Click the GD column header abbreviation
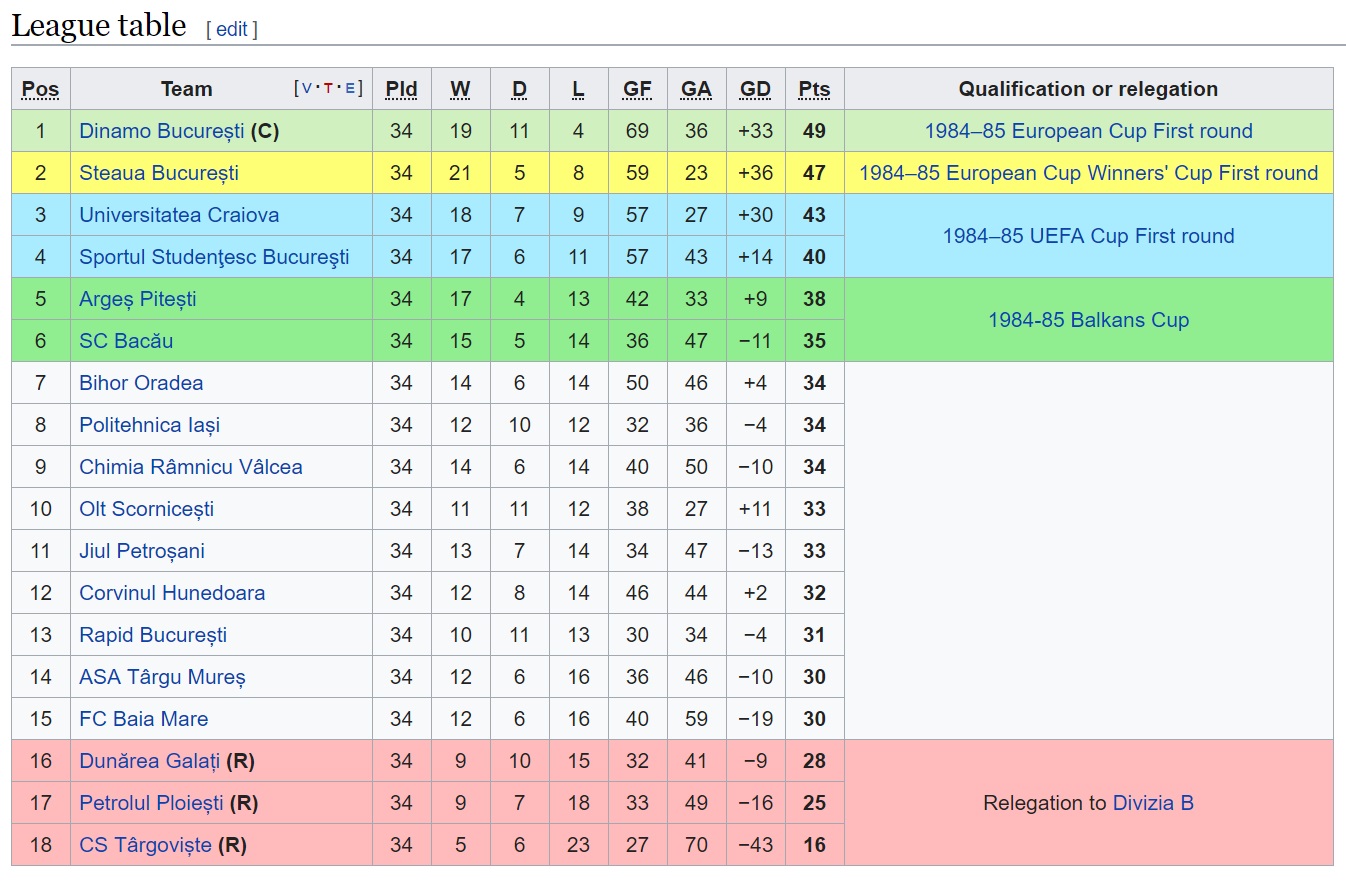Viewport: 1346px width, 884px height. point(755,89)
